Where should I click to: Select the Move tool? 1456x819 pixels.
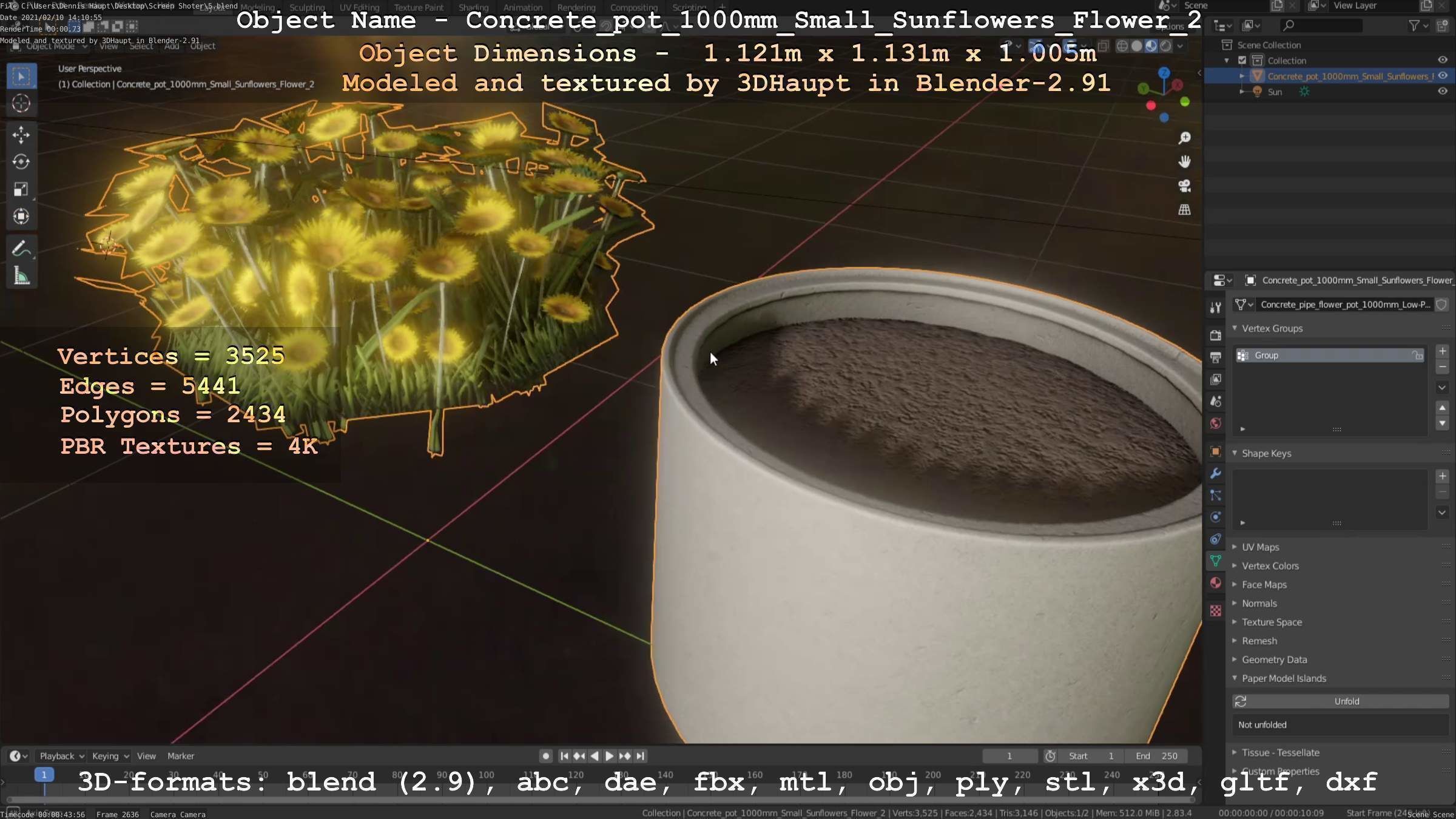[21, 135]
